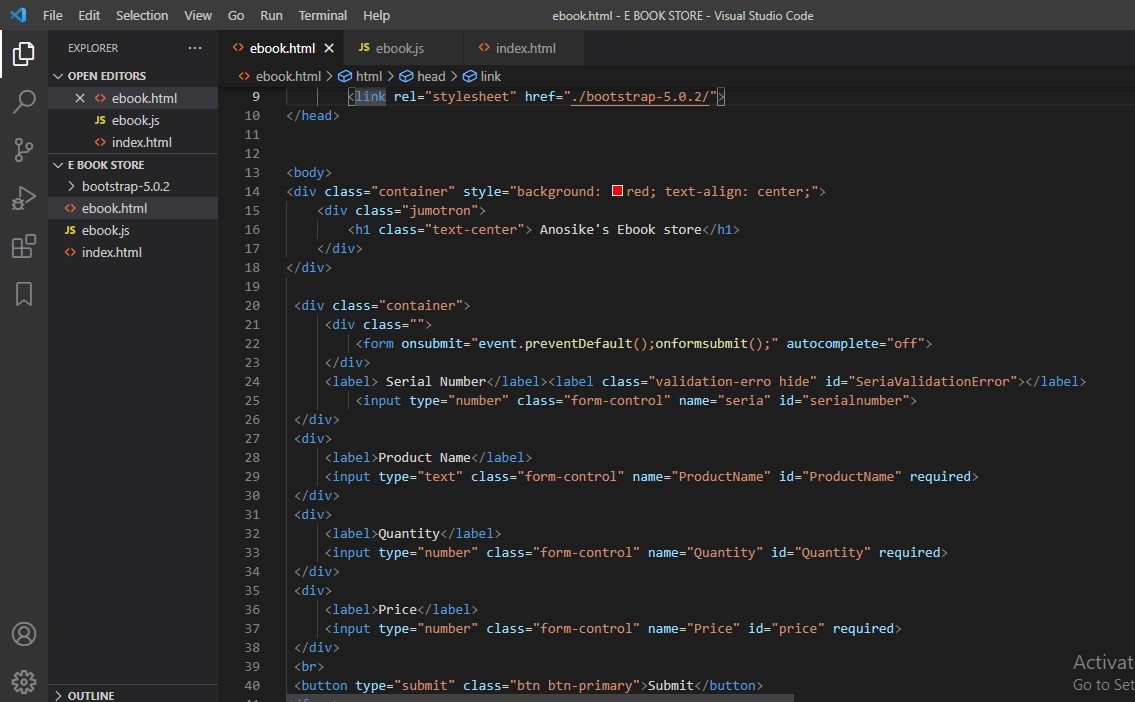
Task: Close the ebook.html editor tab
Action: coord(329,48)
